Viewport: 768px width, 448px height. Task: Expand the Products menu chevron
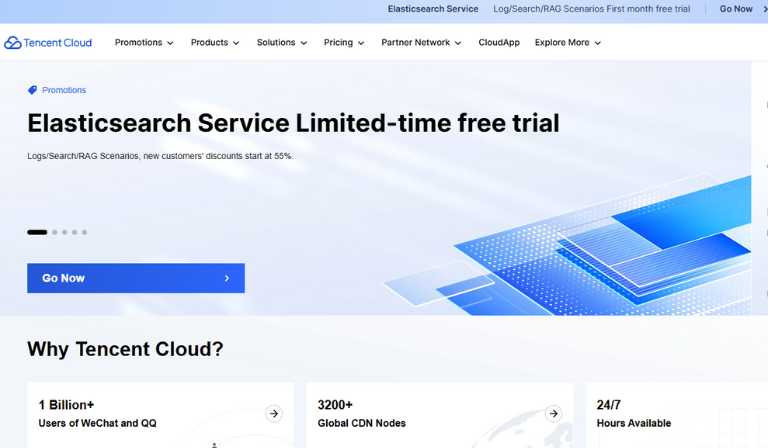[x=236, y=43]
